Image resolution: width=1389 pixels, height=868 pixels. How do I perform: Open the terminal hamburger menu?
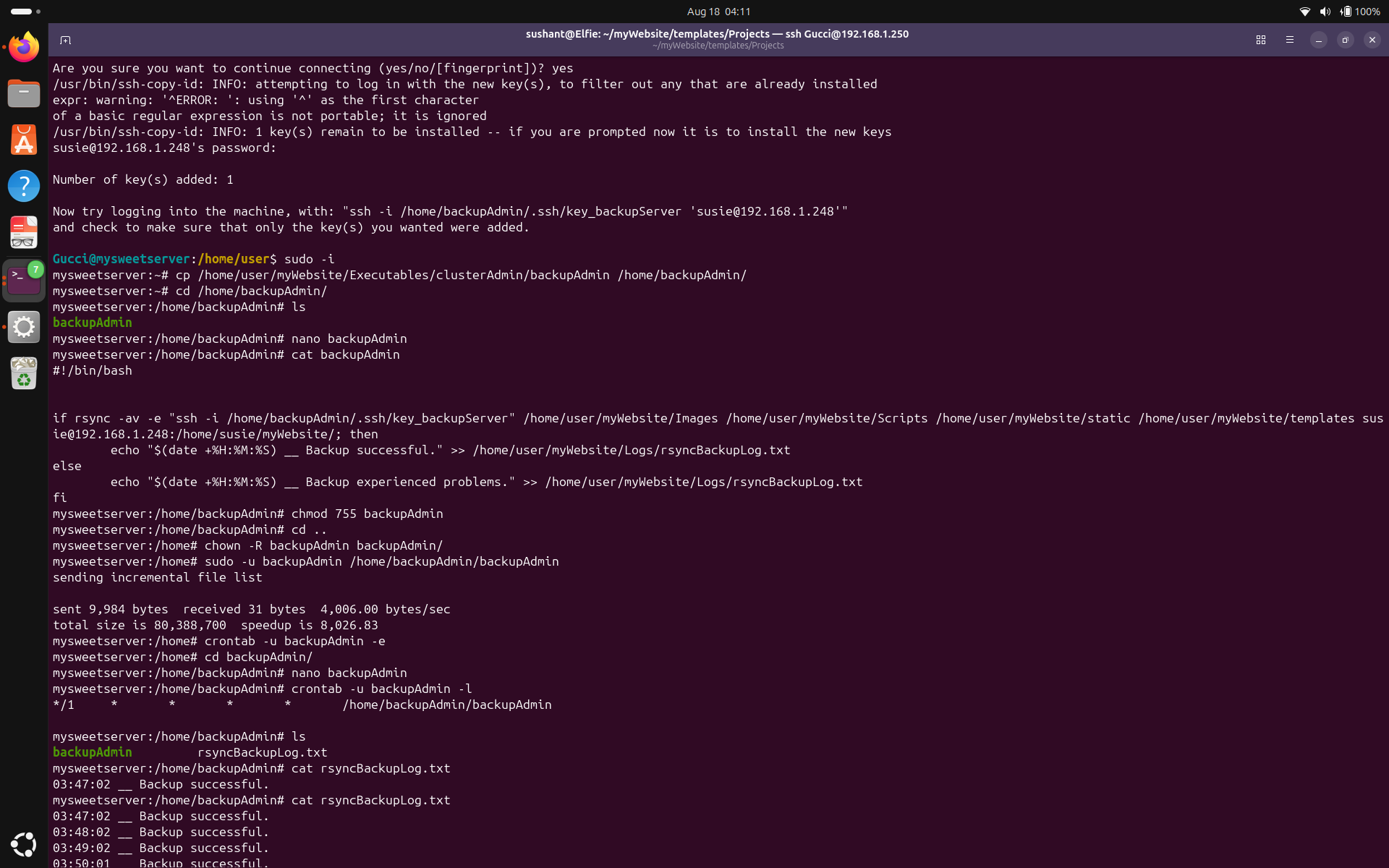pos(1290,40)
